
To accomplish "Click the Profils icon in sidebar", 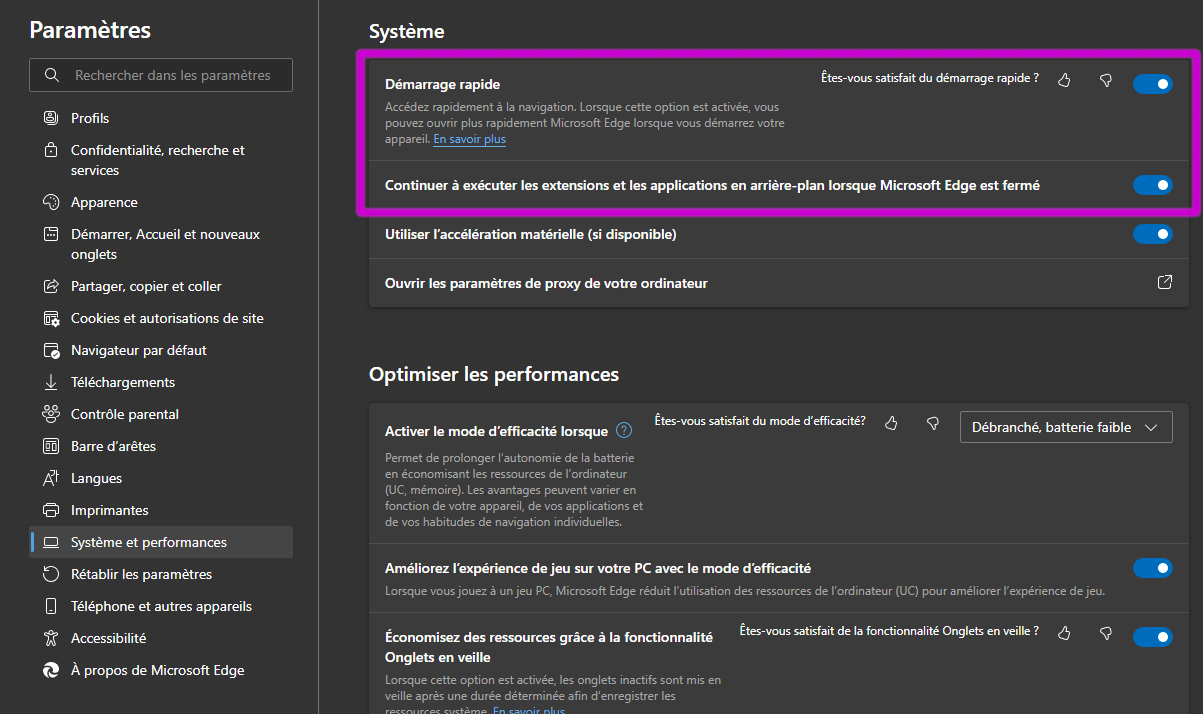I will 51,118.
